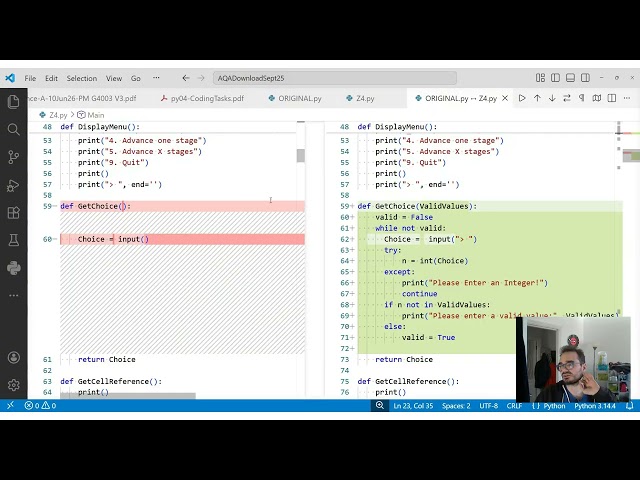
Task: Change indentation via Spaces: 2
Action: 456,406
